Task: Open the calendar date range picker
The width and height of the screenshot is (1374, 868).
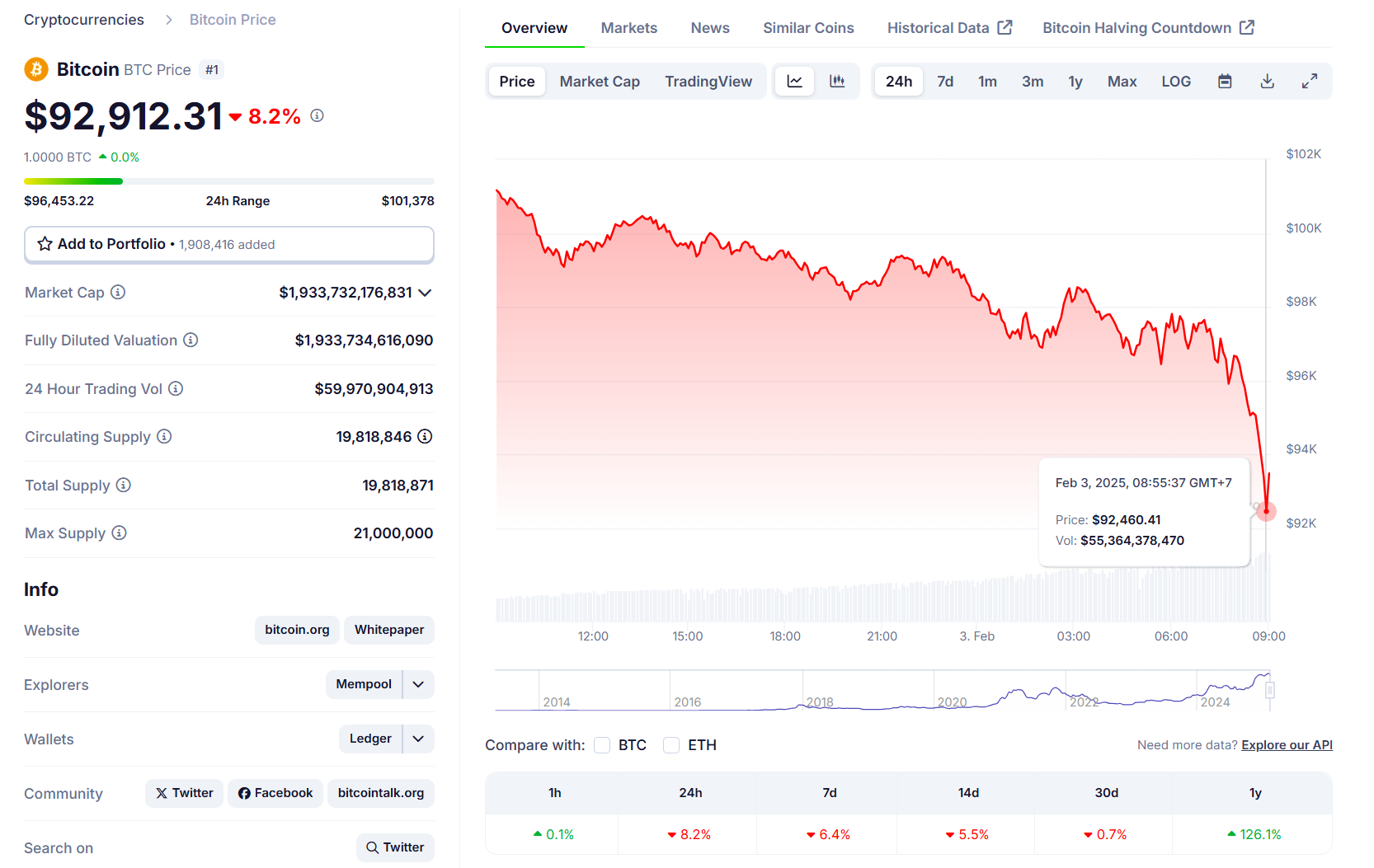Action: [x=1225, y=82]
